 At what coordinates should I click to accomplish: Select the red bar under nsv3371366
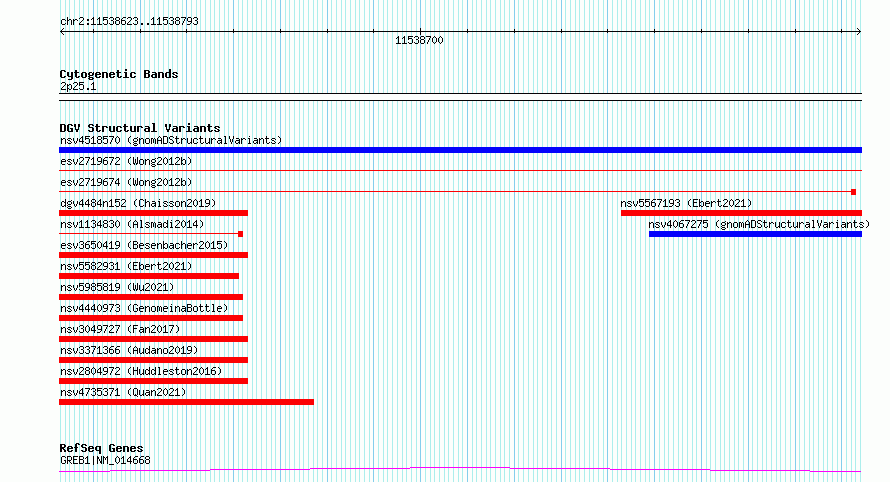click(153, 360)
